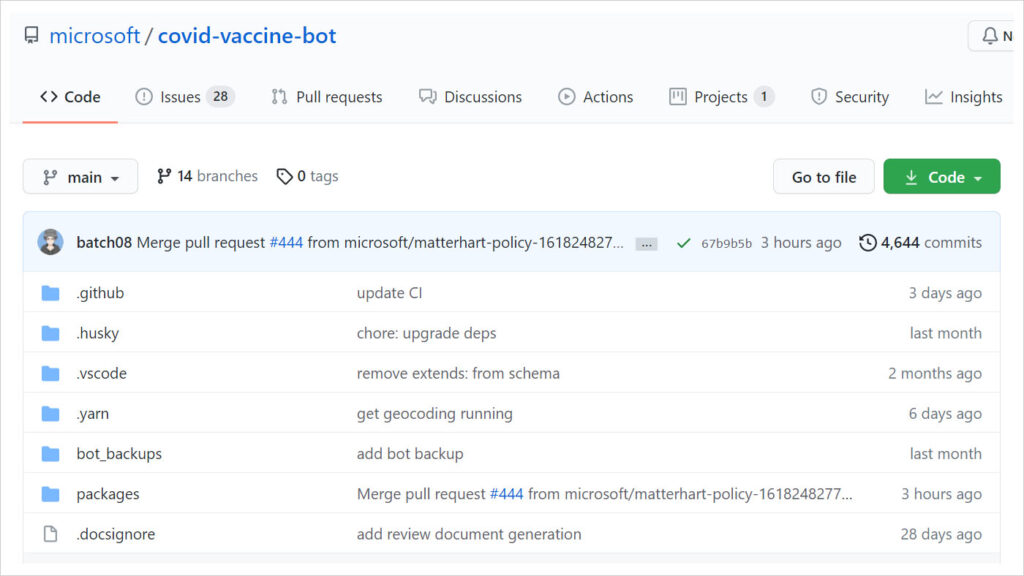Click the branch icon next to 14 branches
Image resolution: width=1024 pixels, height=576 pixels.
click(165, 176)
